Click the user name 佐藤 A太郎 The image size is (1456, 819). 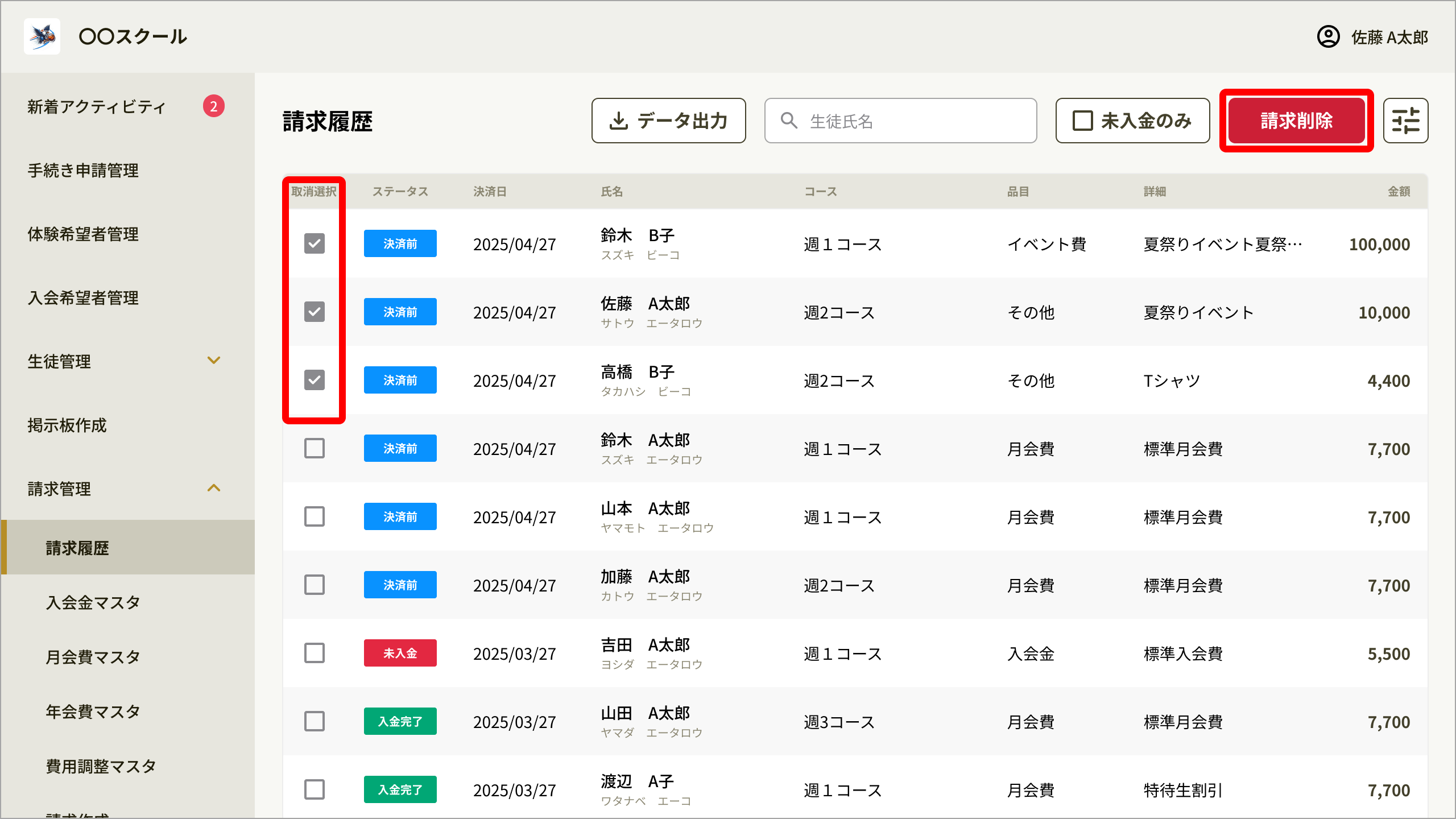[x=1389, y=38]
